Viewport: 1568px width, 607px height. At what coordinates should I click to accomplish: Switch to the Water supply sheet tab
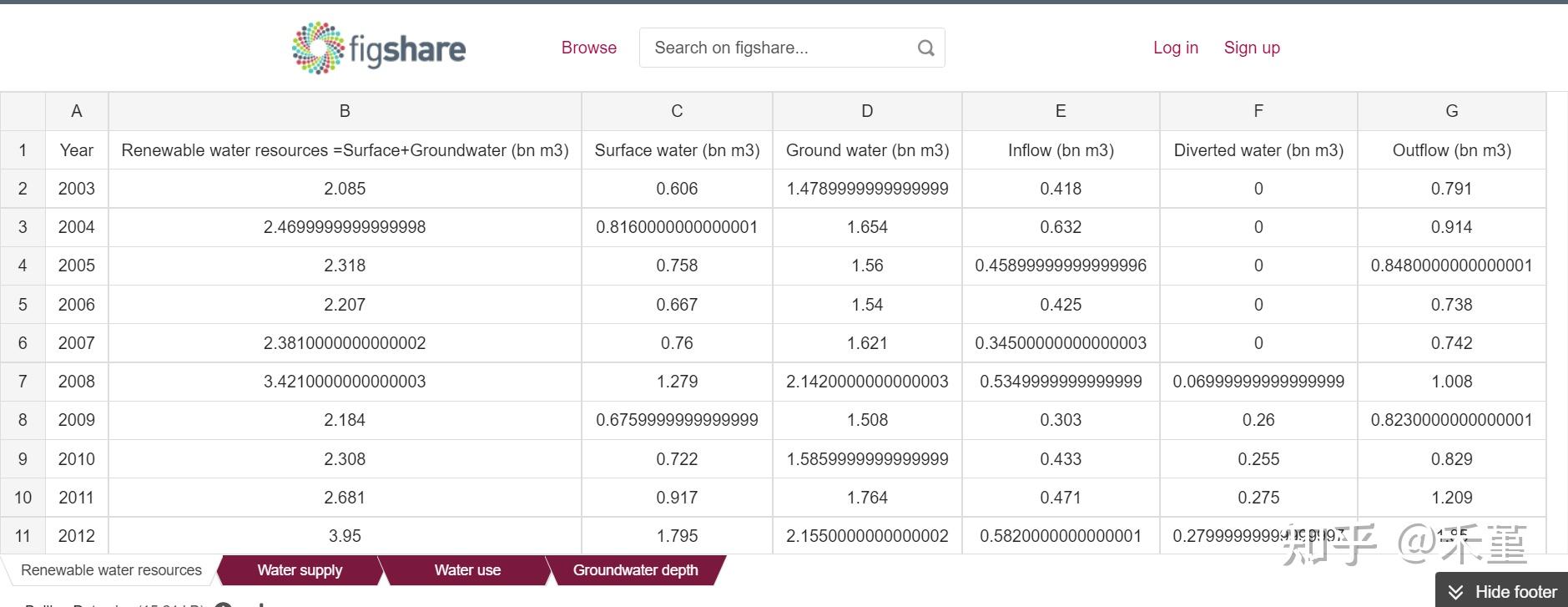pos(300,570)
